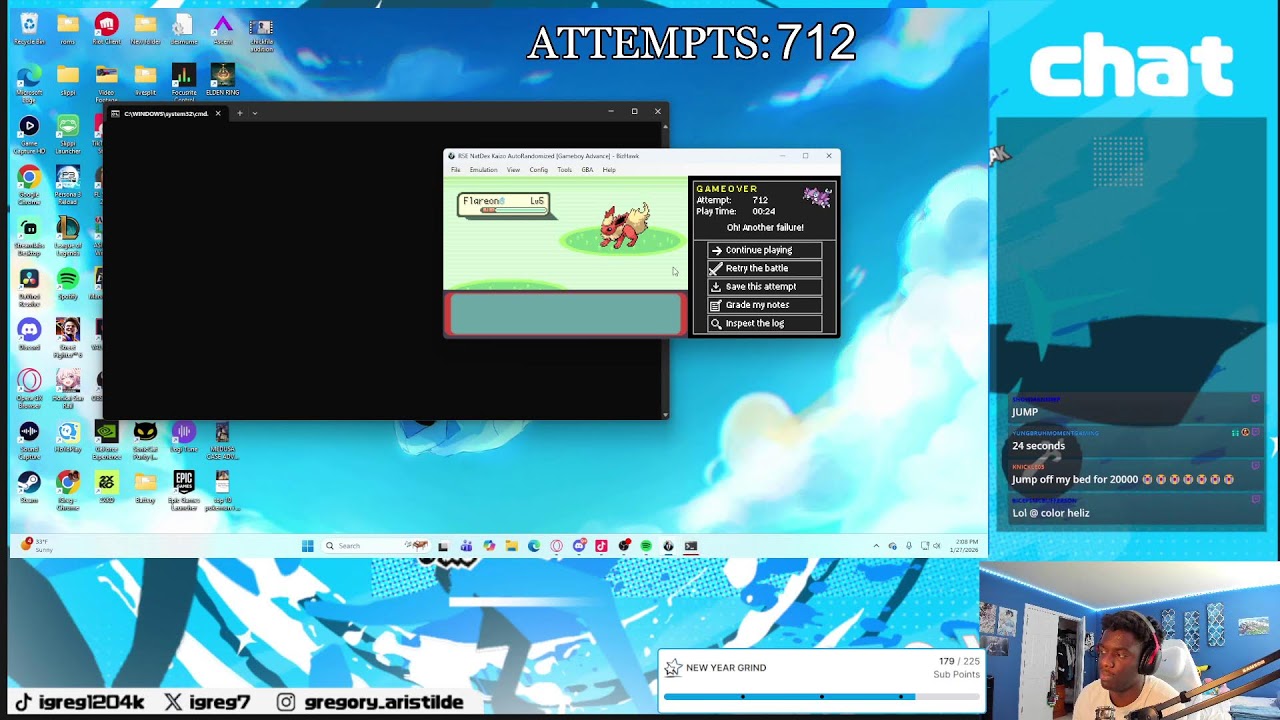This screenshot has height=720, width=1280.
Task: Click the taskbar Search box
Action: pos(377,546)
